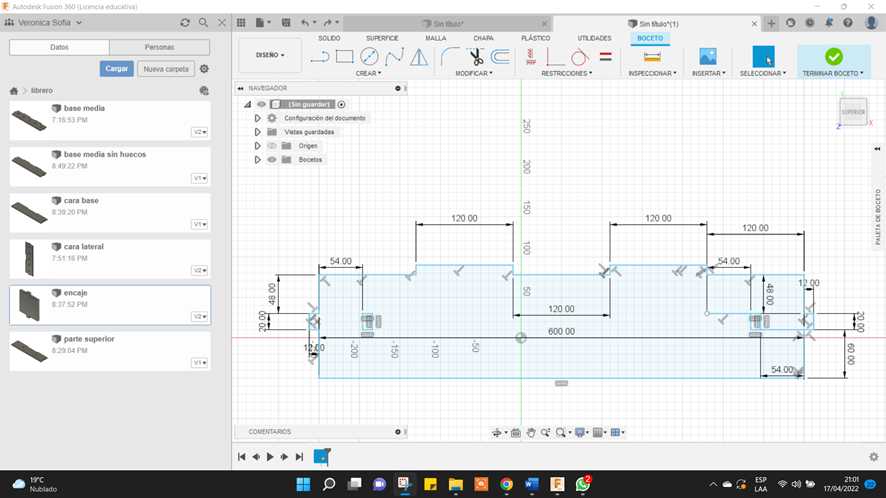Click the Redo arrow
The image size is (886, 498).
(328, 23)
